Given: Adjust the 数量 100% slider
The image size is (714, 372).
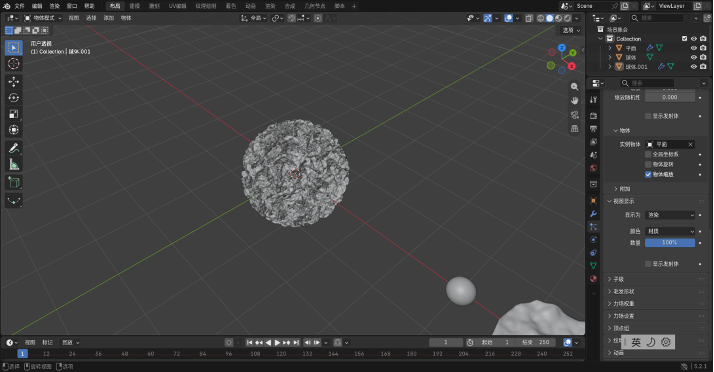Looking at the screenshot, I should pos(670,243).
